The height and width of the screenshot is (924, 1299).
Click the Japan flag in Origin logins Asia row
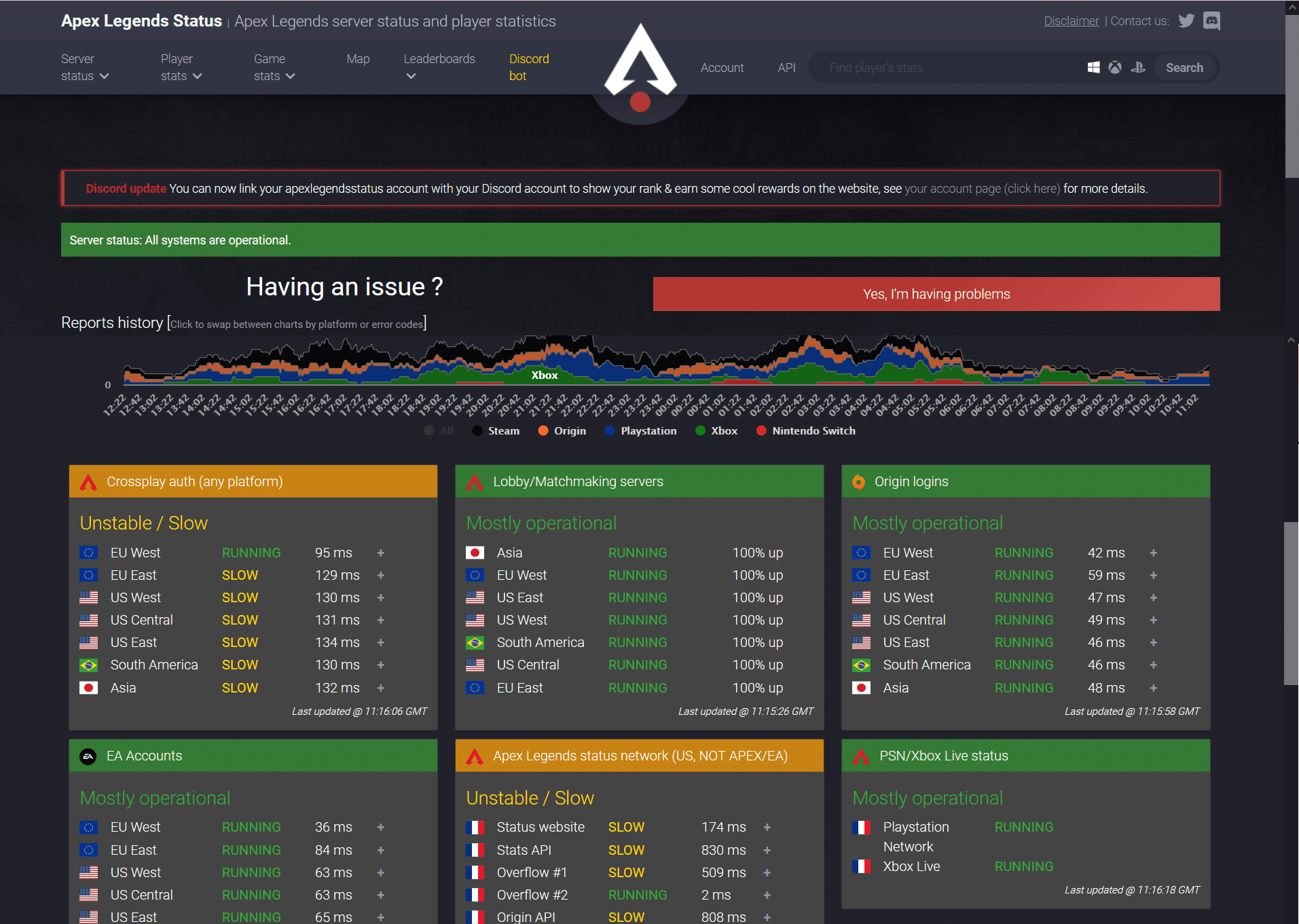click(x=861, y=688)
